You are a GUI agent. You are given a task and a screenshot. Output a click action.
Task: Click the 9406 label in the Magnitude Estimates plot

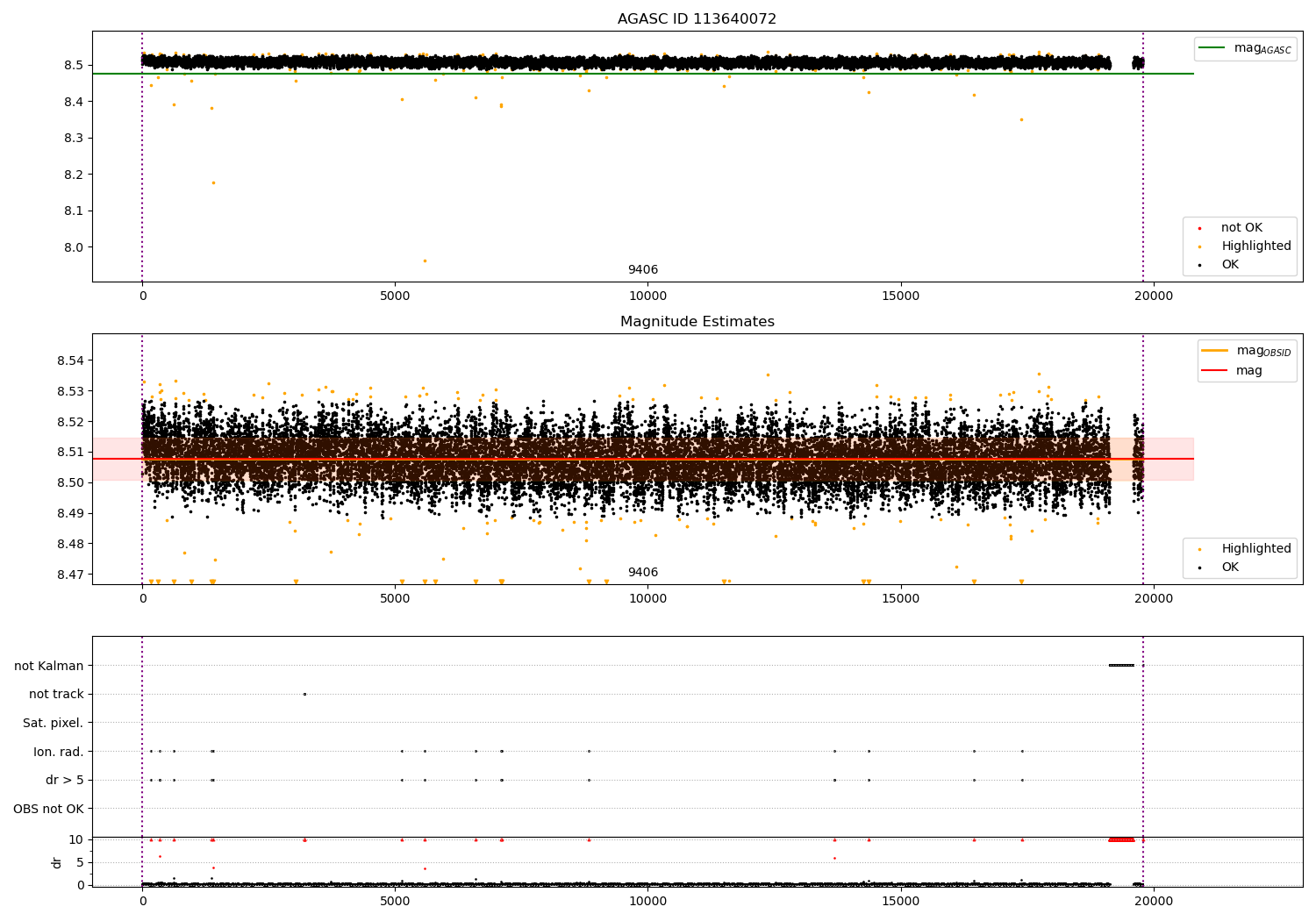pyautogui.click(x=643, y=573)
